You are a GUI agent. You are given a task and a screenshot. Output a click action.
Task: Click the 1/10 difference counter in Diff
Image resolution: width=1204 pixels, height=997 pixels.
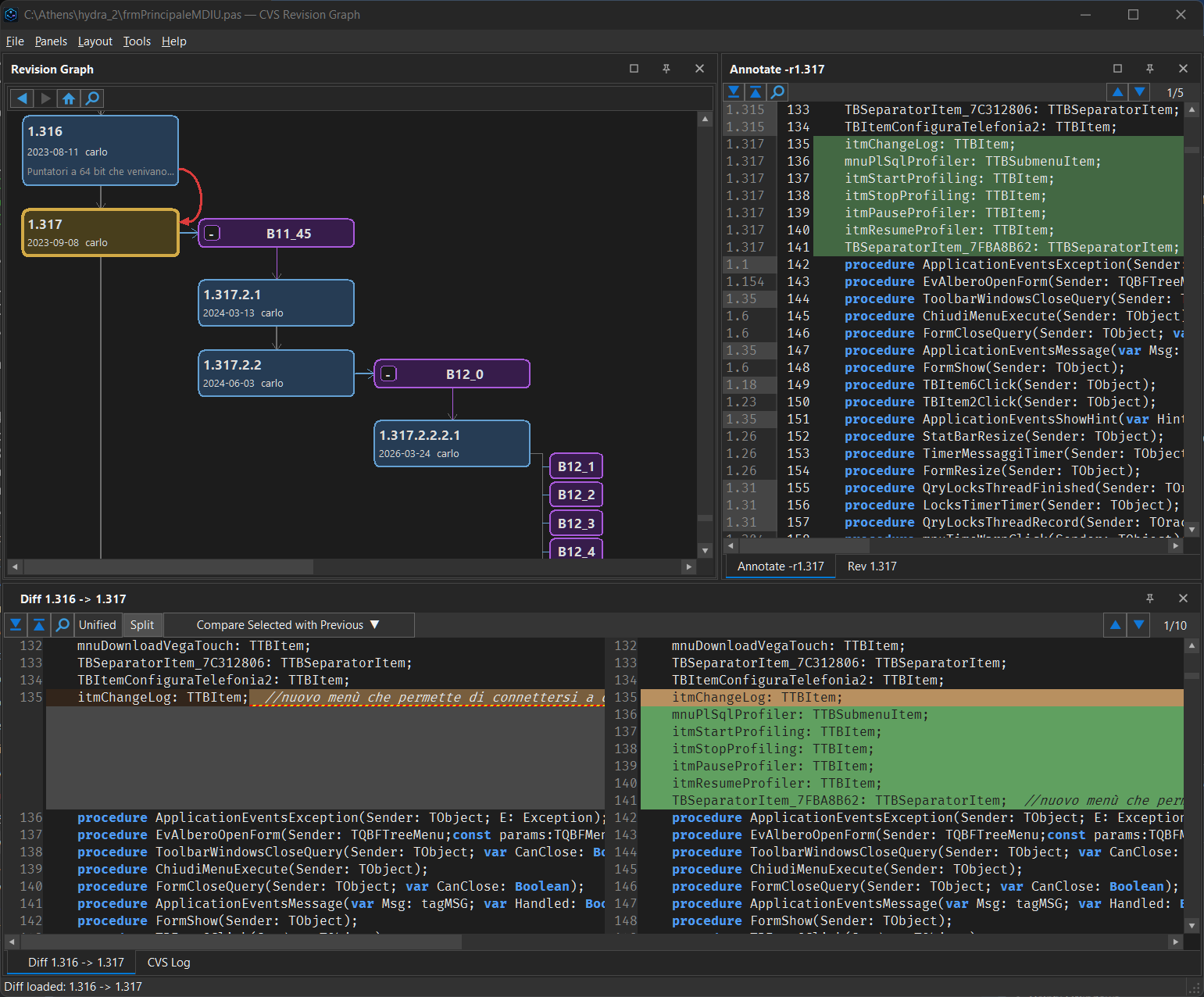(x=1174, y=626)
